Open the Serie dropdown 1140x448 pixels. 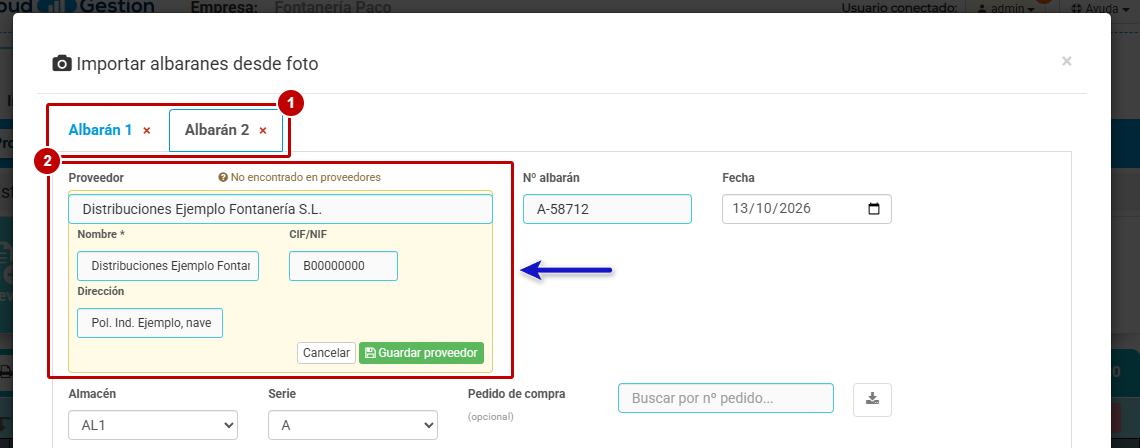tap(353, 425)
